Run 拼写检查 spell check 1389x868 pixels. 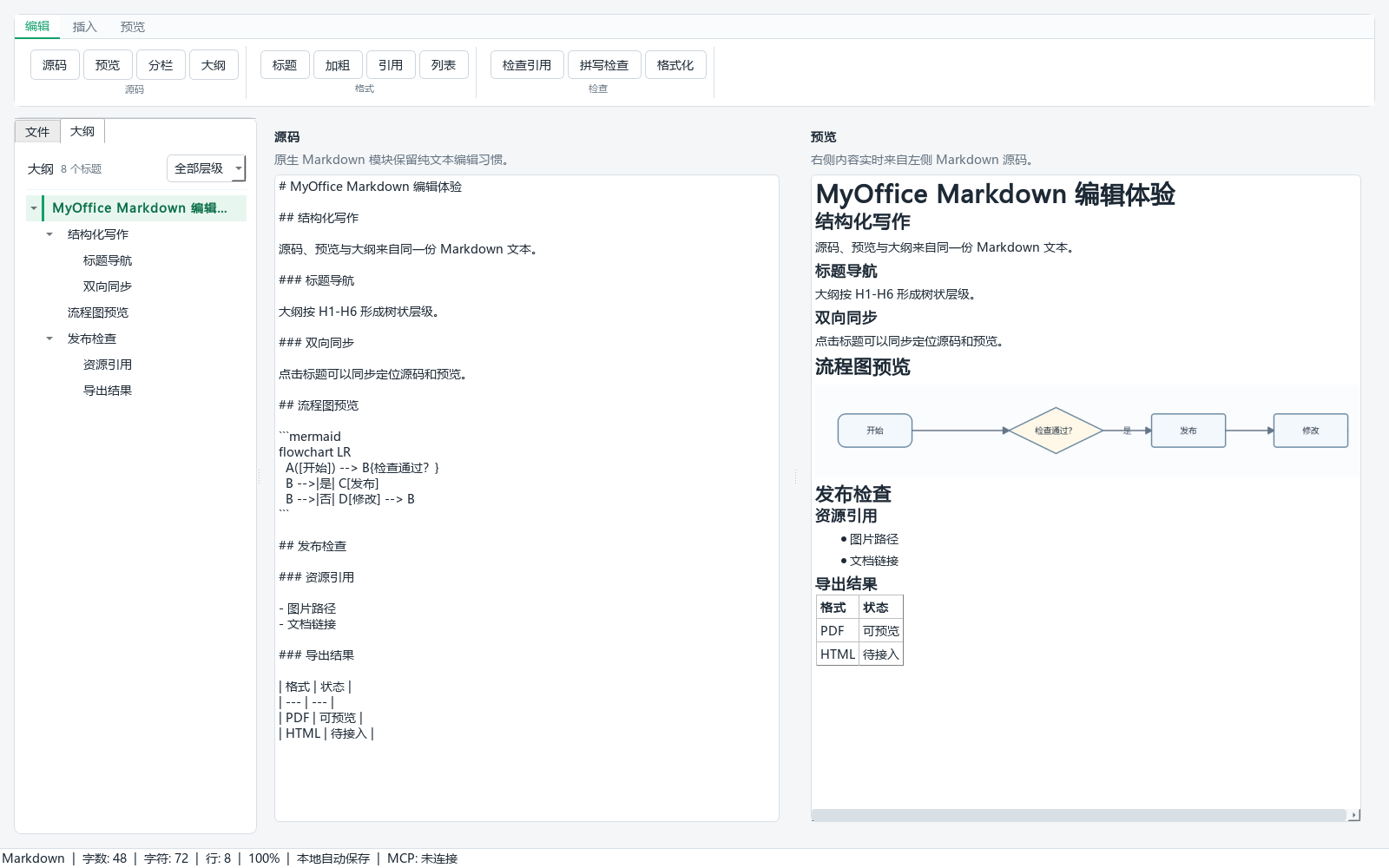[x=604, y=65]
